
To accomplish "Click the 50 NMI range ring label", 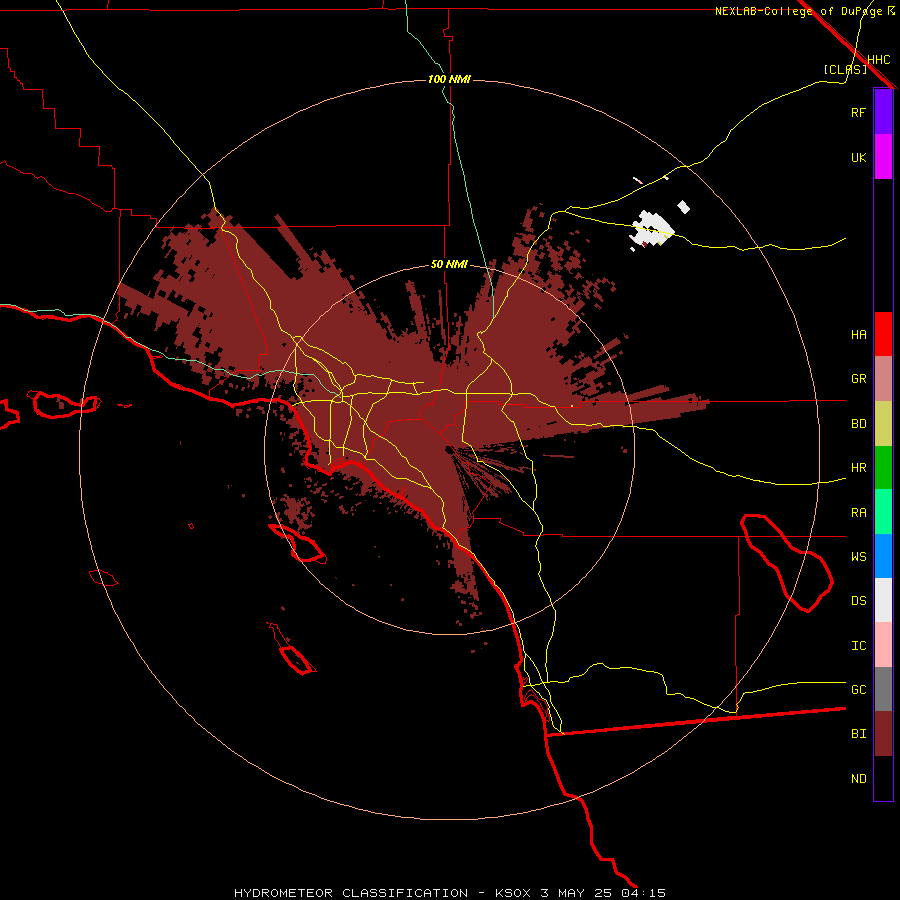I will [449, 264].
